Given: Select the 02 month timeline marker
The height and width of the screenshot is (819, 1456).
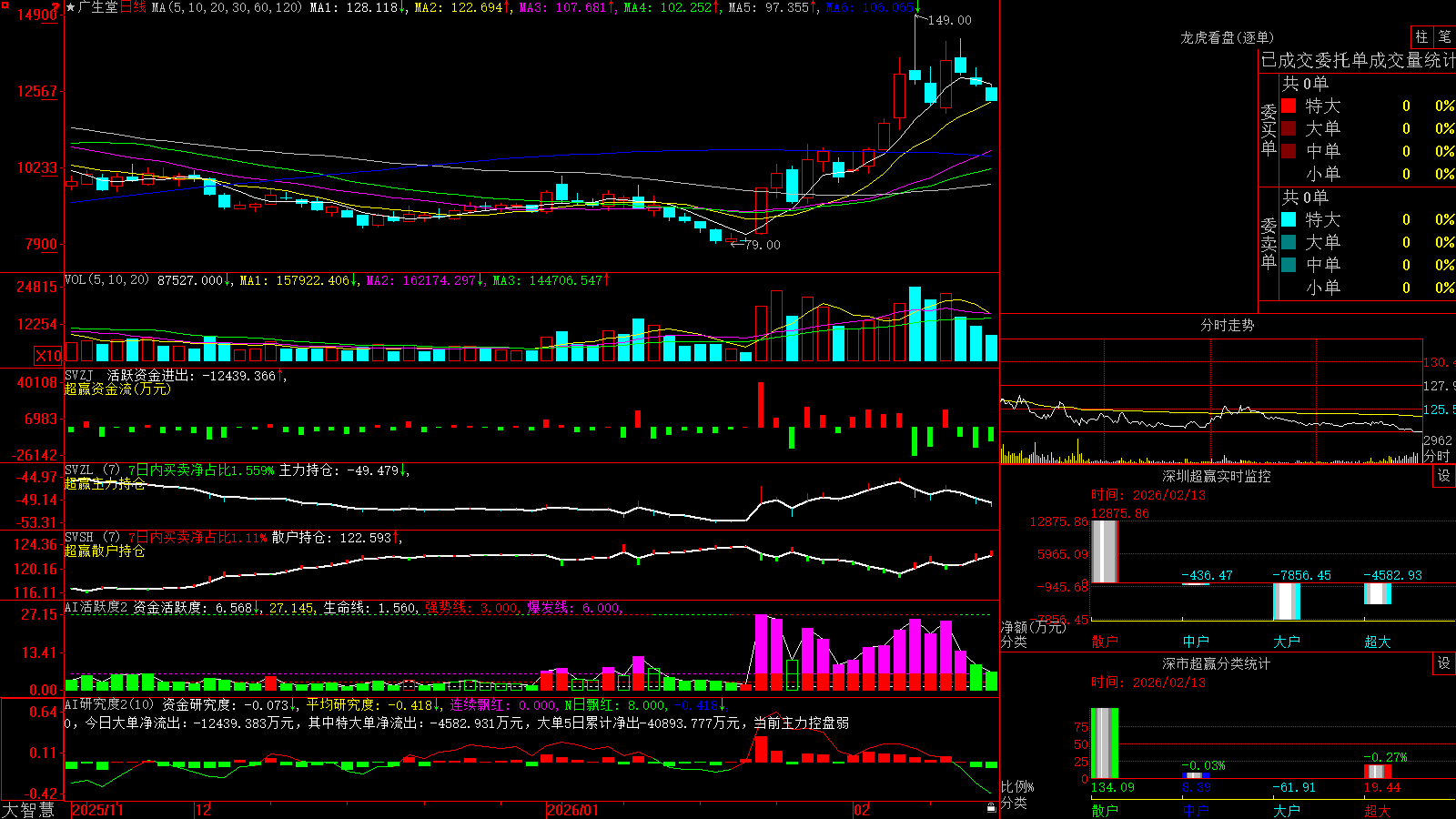Looking at the screenshot, I should coord(862,810).
